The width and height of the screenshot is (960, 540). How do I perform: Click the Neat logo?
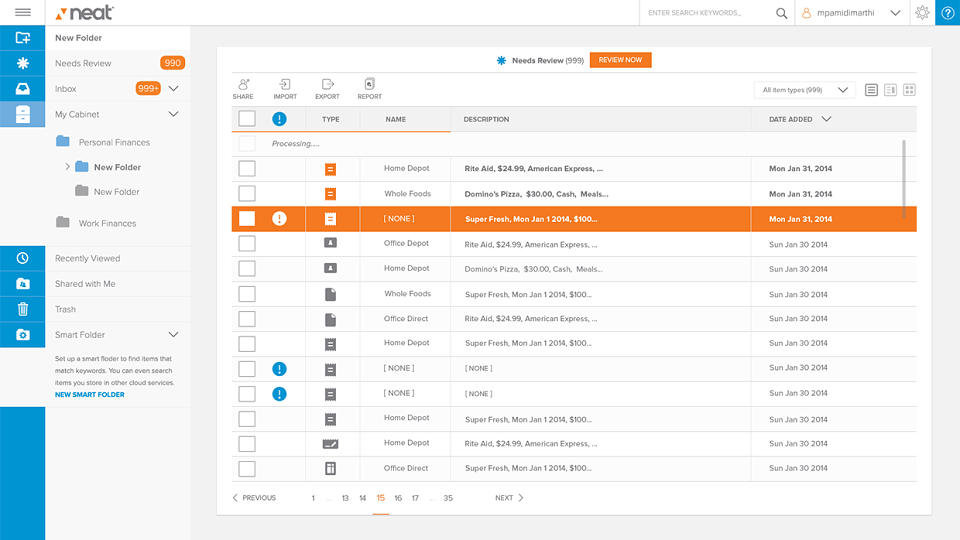[x=84, y=13]
